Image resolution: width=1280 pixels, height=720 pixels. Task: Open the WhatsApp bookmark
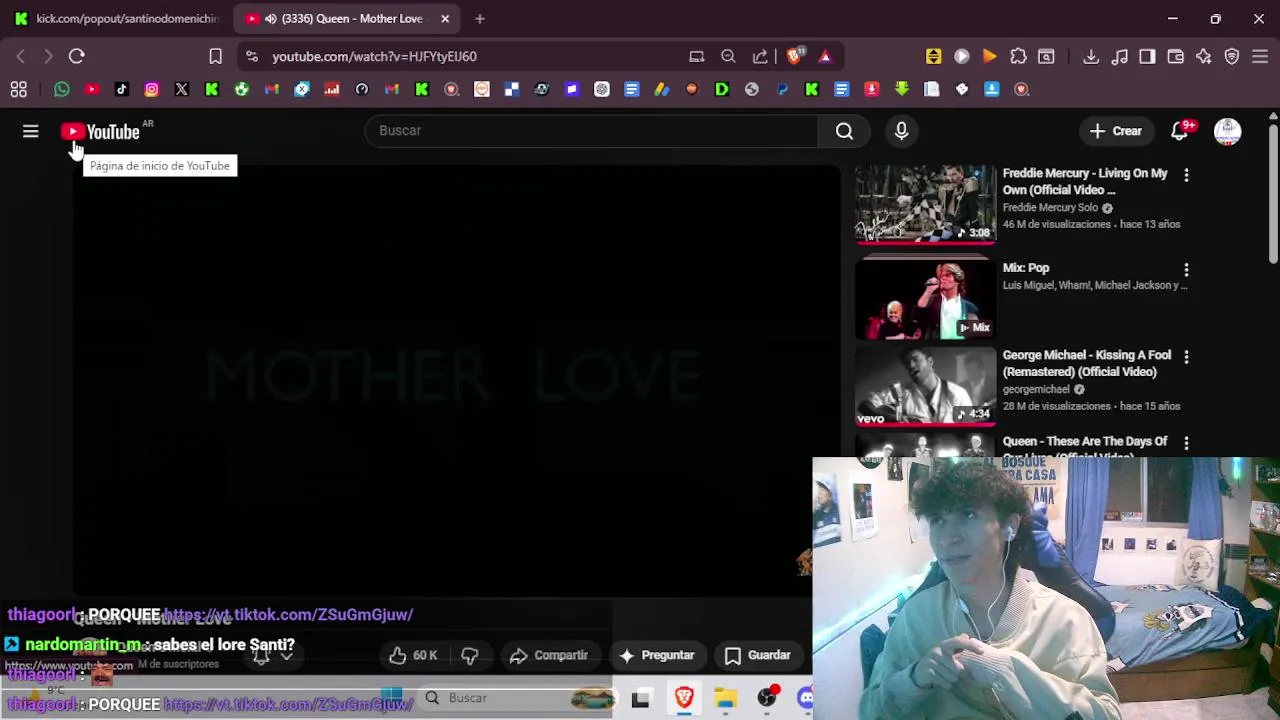[62, 89]
